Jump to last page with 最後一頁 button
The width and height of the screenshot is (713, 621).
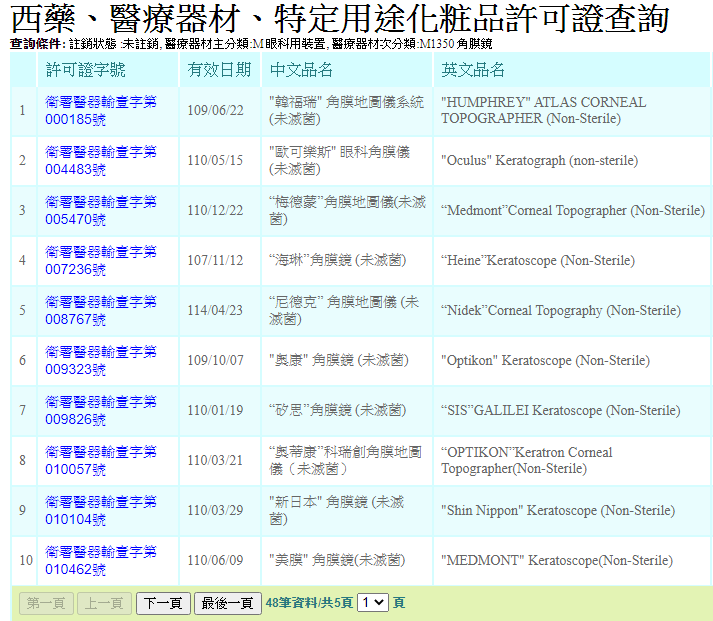pyautogui.click(x=227, y=603)
